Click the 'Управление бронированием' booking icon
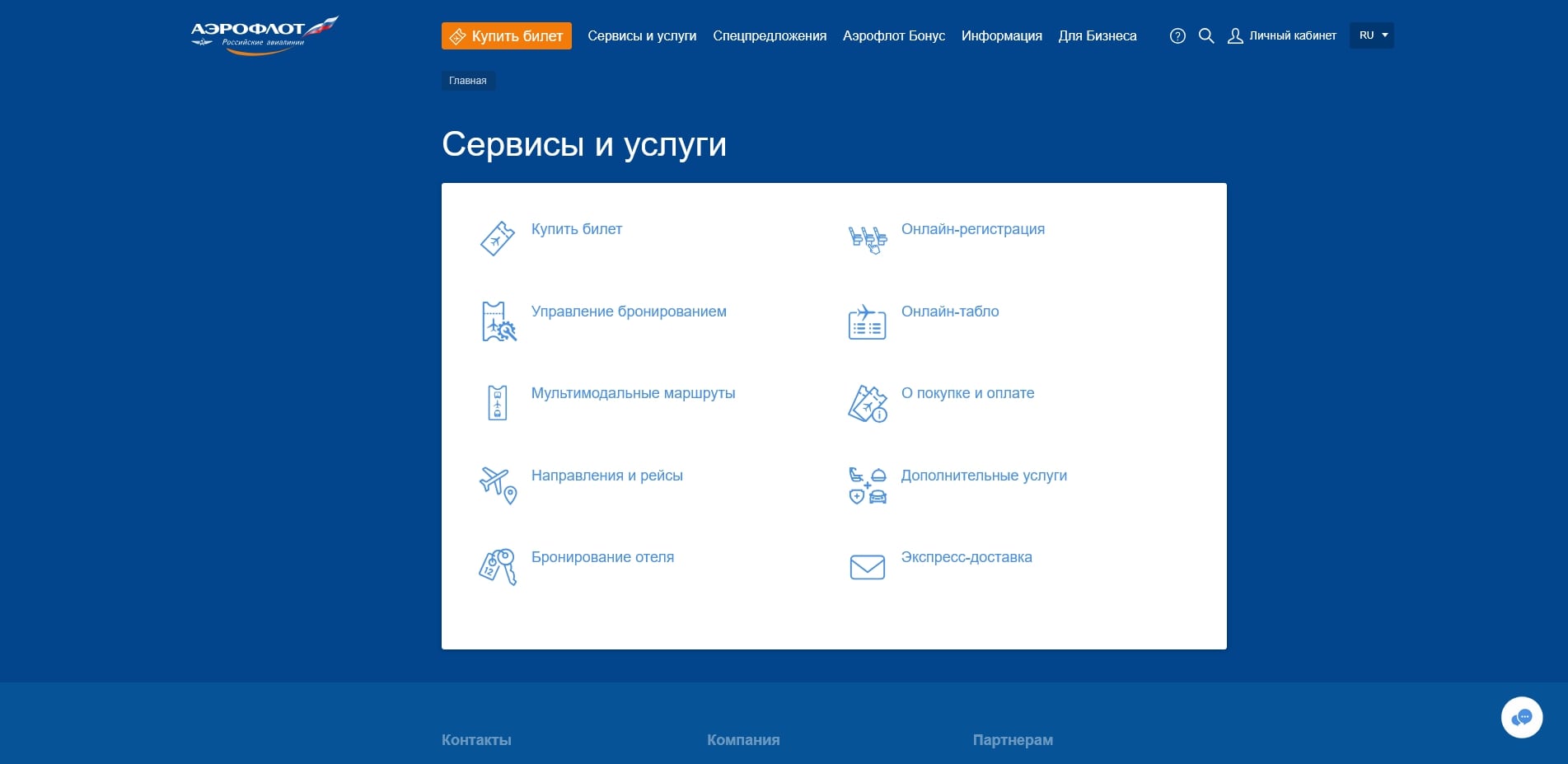 (x=497, y=321)
